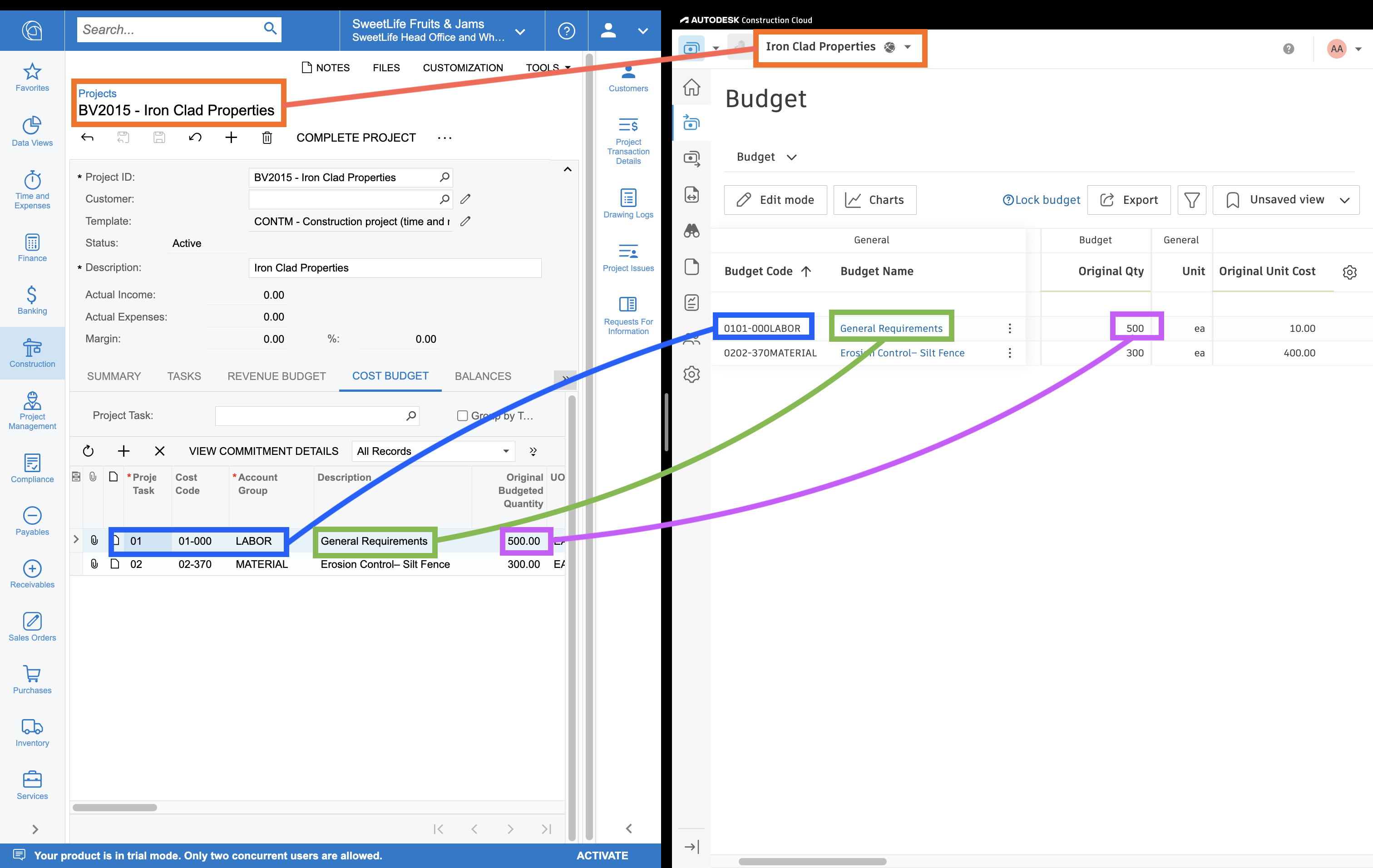Click ACTIVATE in the trial banner
Viewport: 1373px width, 868px height.
point(602,855)
